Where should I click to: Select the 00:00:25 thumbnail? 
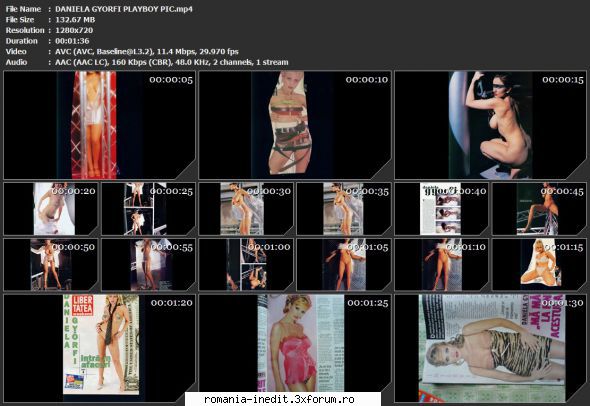pos(149,209)
